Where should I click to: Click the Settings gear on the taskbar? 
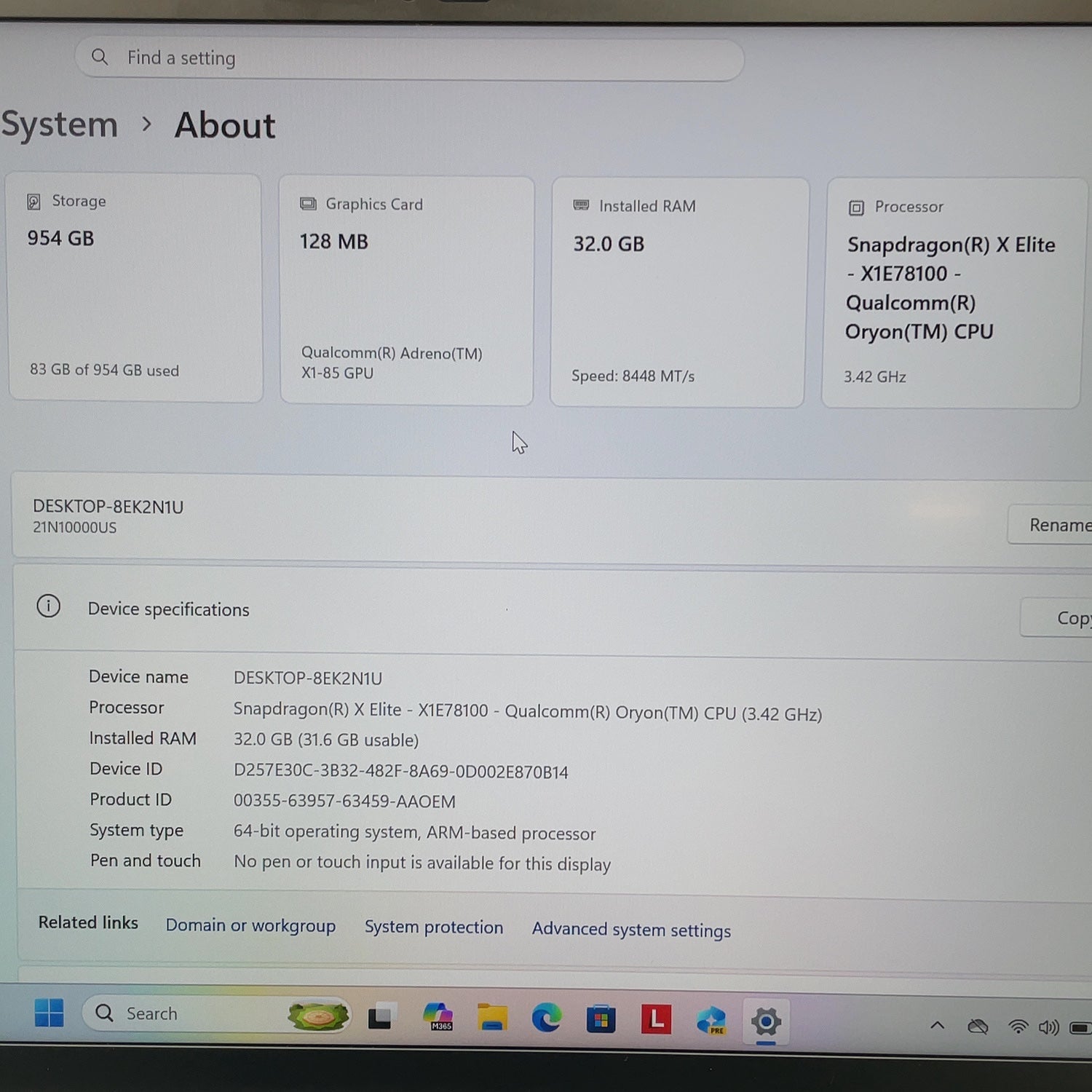coord(766,1021)
